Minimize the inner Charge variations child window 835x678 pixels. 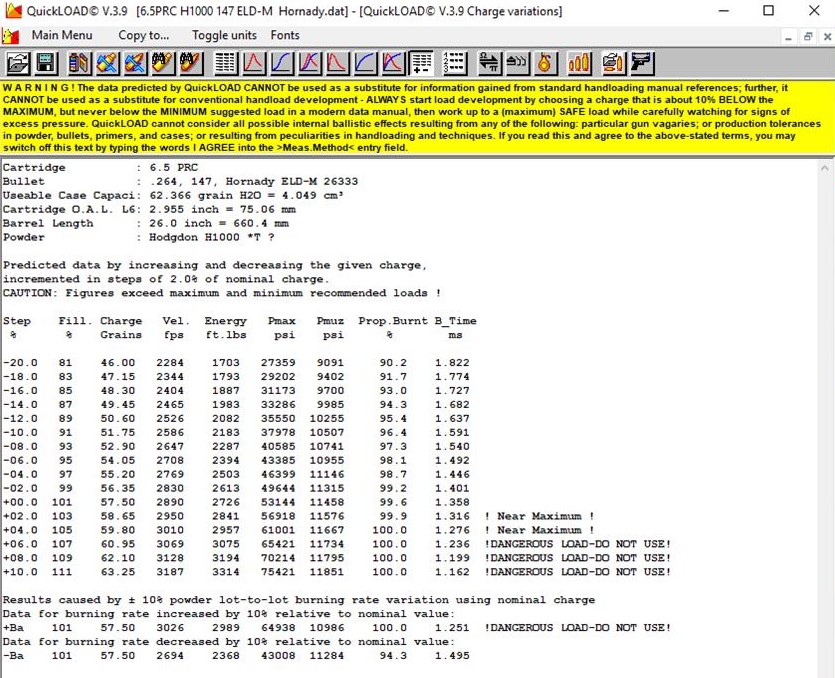tap(788, 37)
